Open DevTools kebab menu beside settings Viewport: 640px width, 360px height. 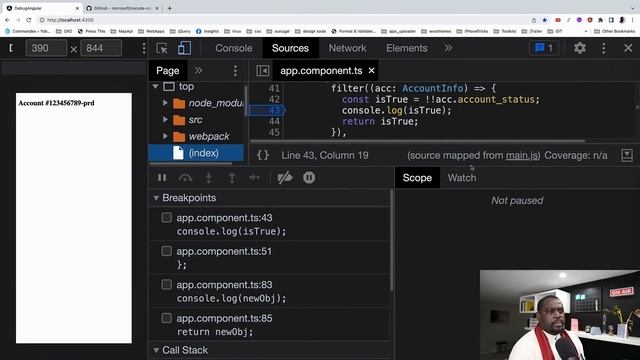pos(604,48)
